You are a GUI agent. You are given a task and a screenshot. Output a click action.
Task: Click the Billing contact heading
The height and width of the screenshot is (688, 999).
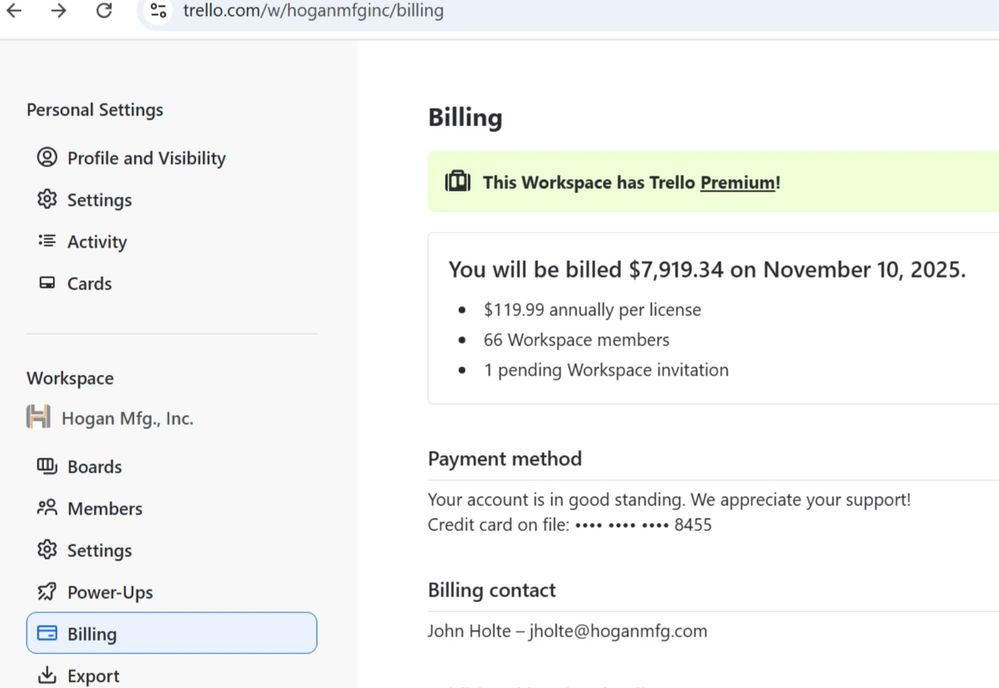tap(492, 591)
